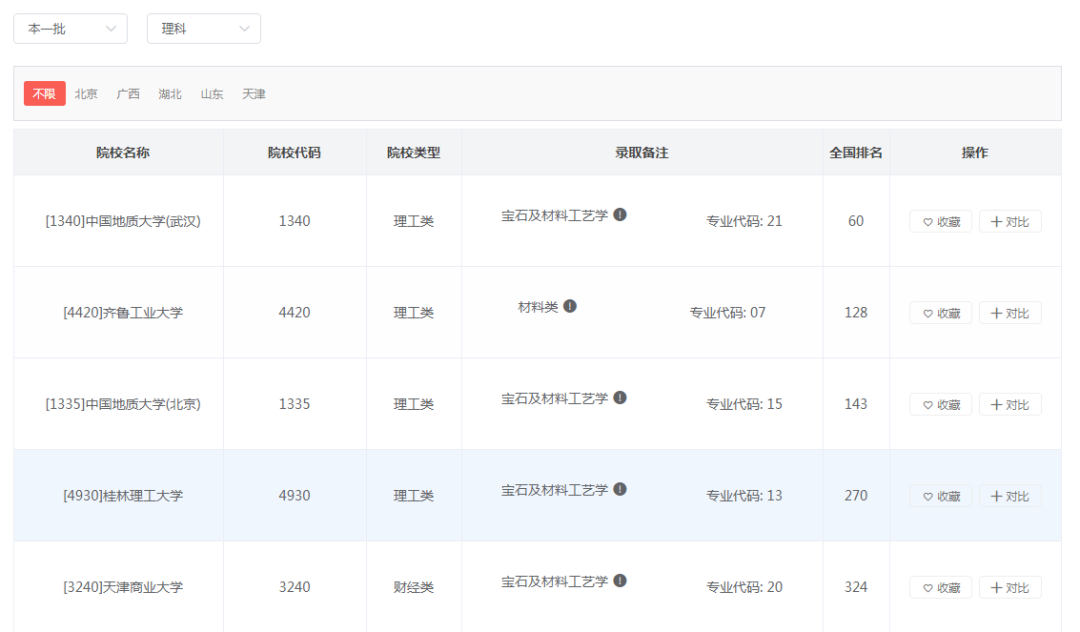Filter by 北京 region
This screenshot has width=1080, height=632.
pos(86,94)
